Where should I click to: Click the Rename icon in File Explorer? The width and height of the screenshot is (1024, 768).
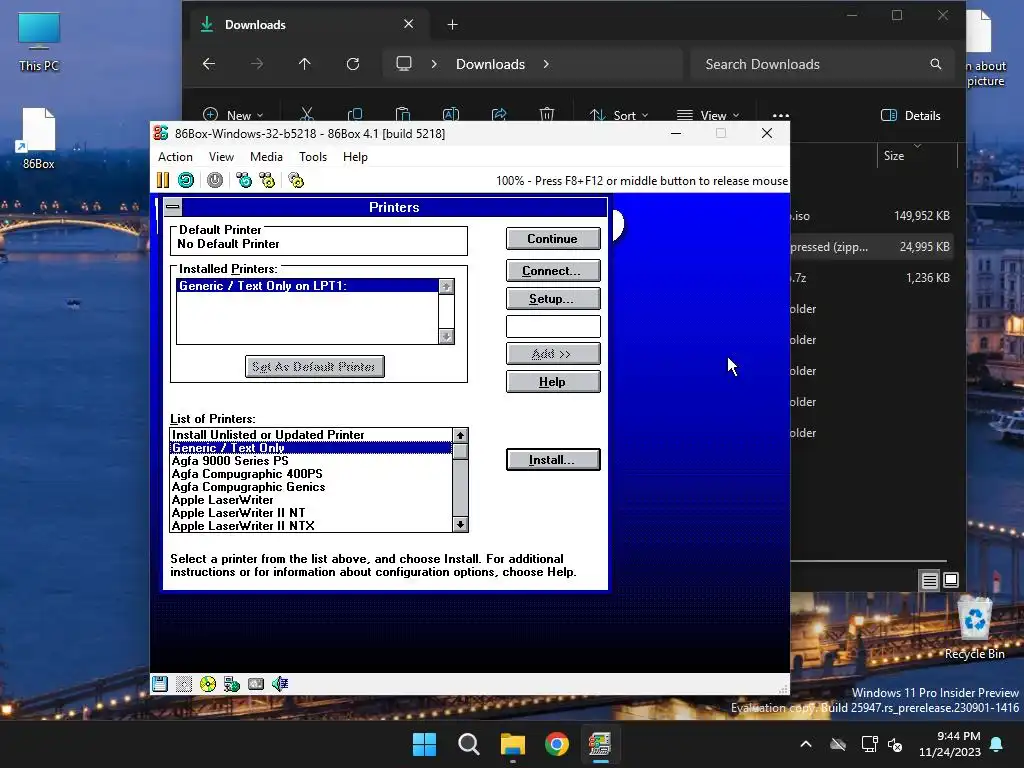(451, 115)
